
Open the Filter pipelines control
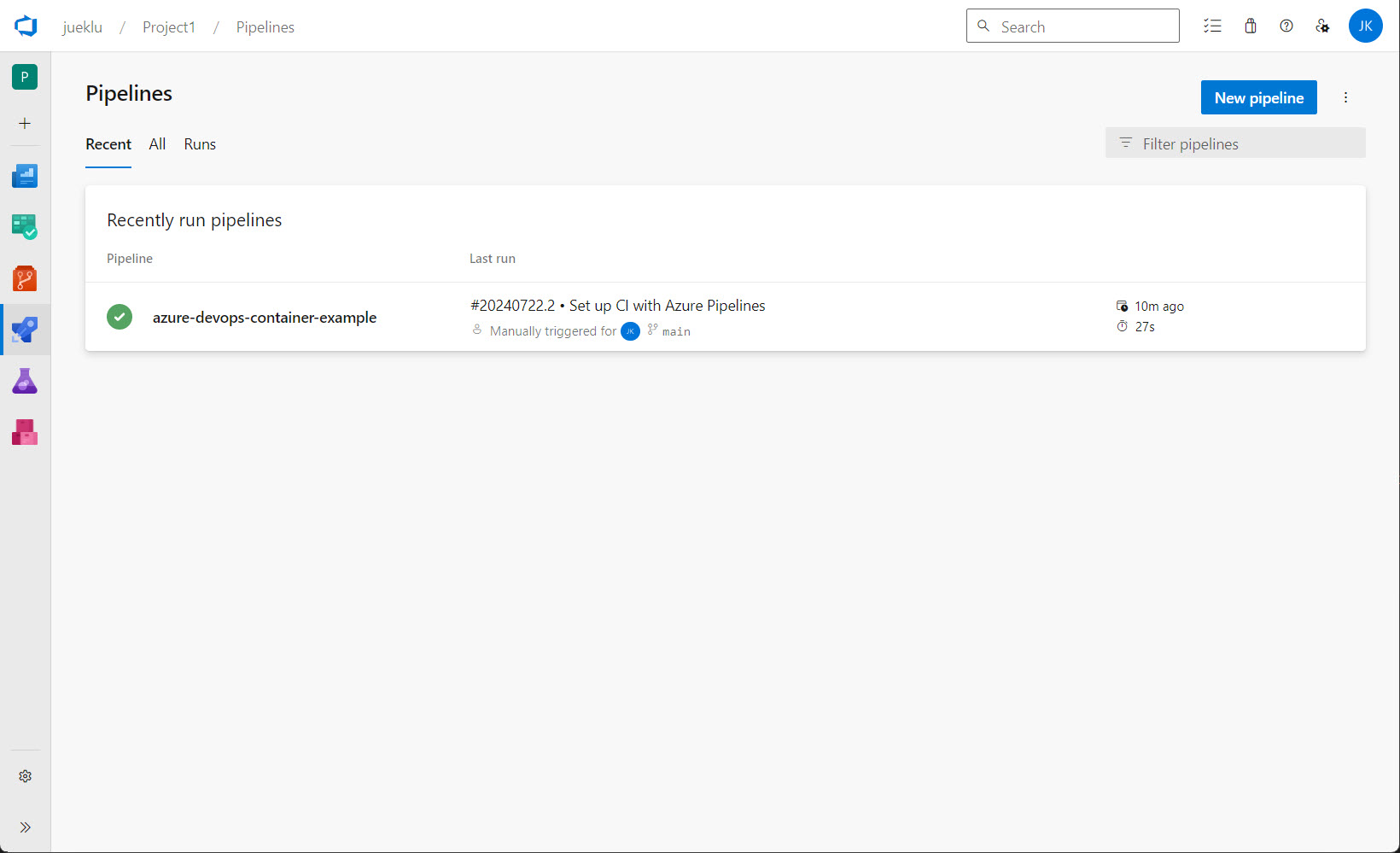pos(1234,143)
